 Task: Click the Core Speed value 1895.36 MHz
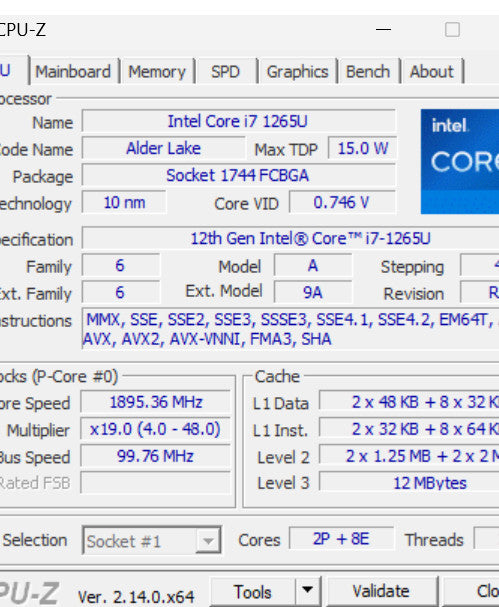coord(156,402)
